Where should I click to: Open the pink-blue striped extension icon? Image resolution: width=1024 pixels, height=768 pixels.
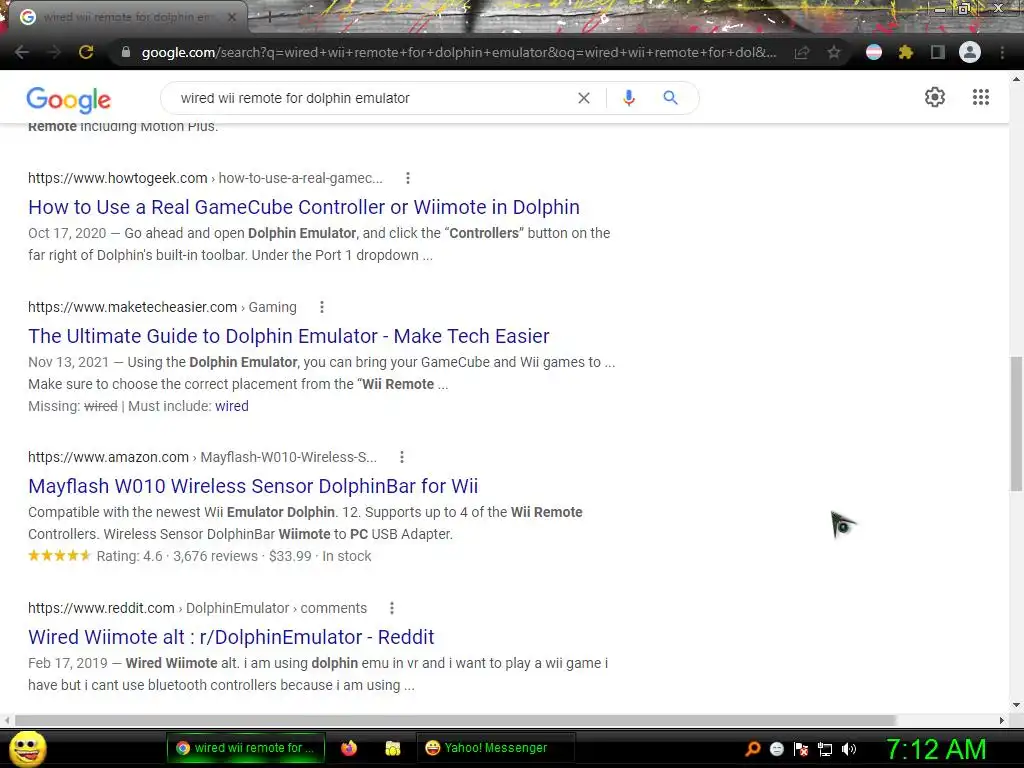[x=874, y=52]
